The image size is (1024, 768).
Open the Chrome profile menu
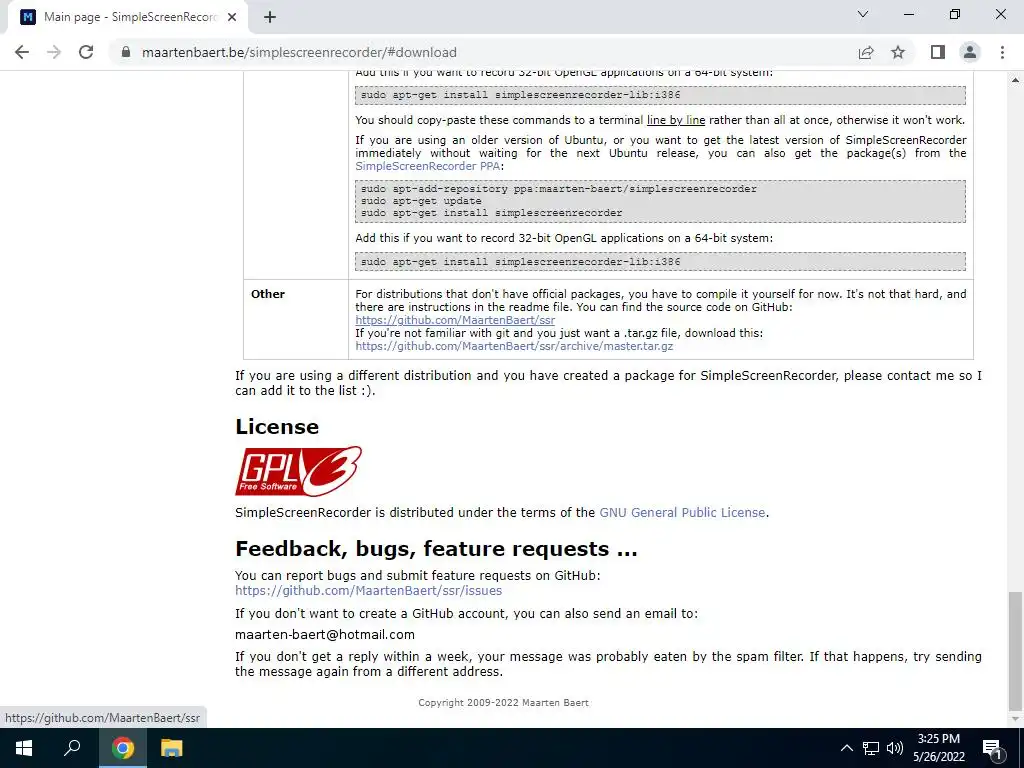pos(970,52)
